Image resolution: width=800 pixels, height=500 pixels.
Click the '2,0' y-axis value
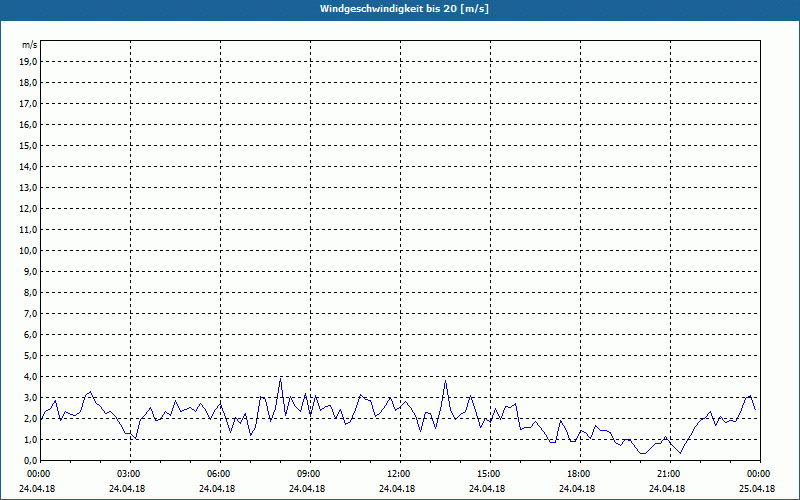click(31, 418)
